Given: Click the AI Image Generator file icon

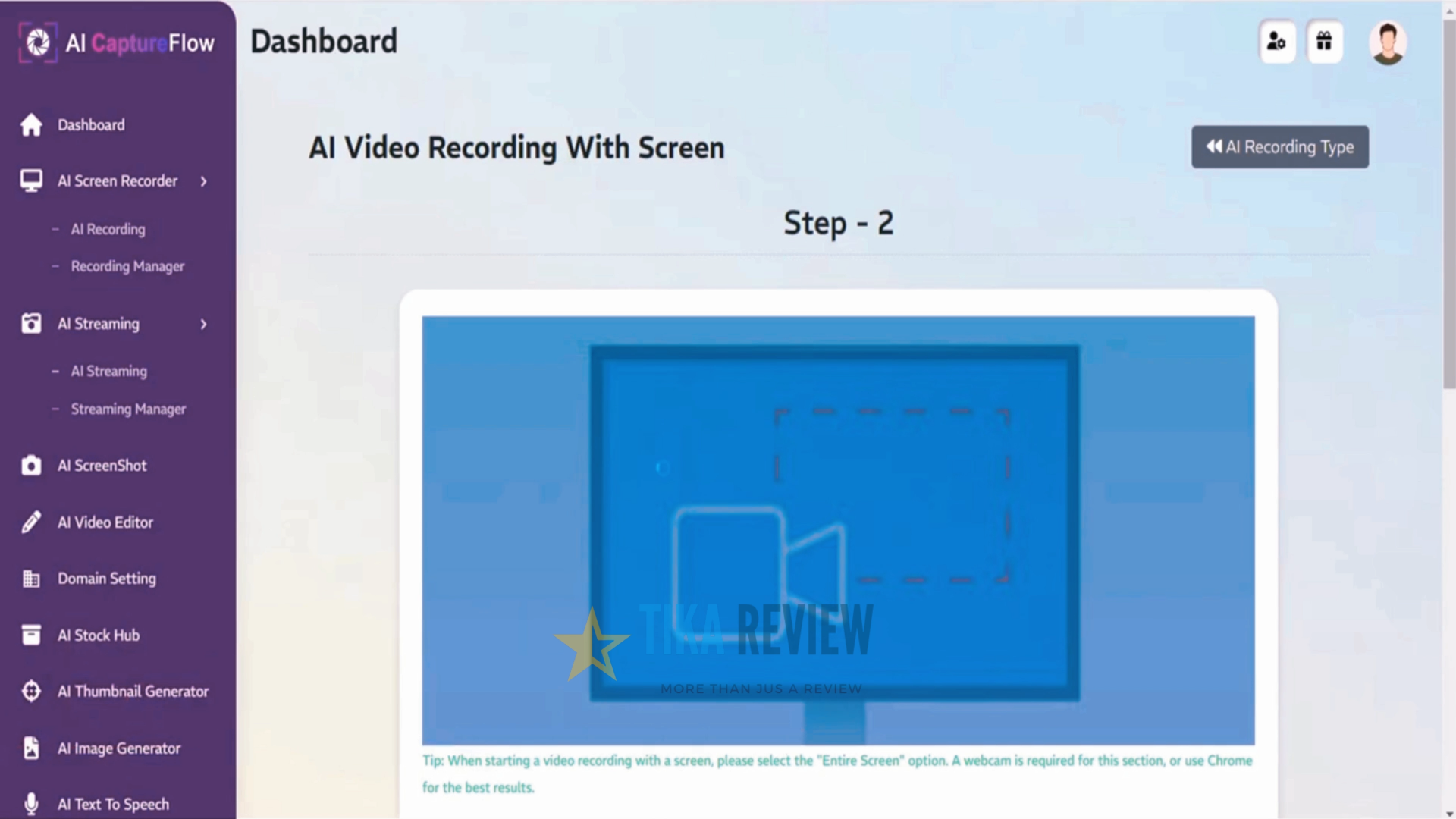Looking at the screenshot, I should pos(31,748).
